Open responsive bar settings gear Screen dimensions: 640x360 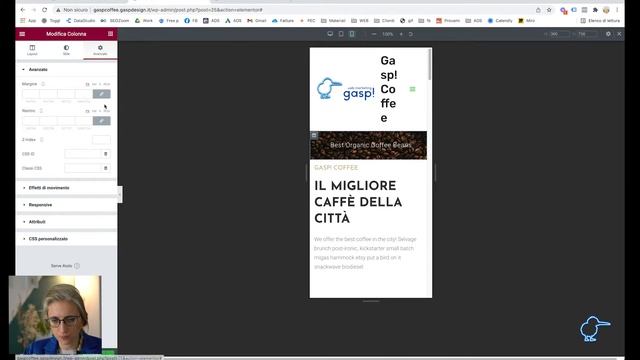pyautogui.click(x=608, y=34)
